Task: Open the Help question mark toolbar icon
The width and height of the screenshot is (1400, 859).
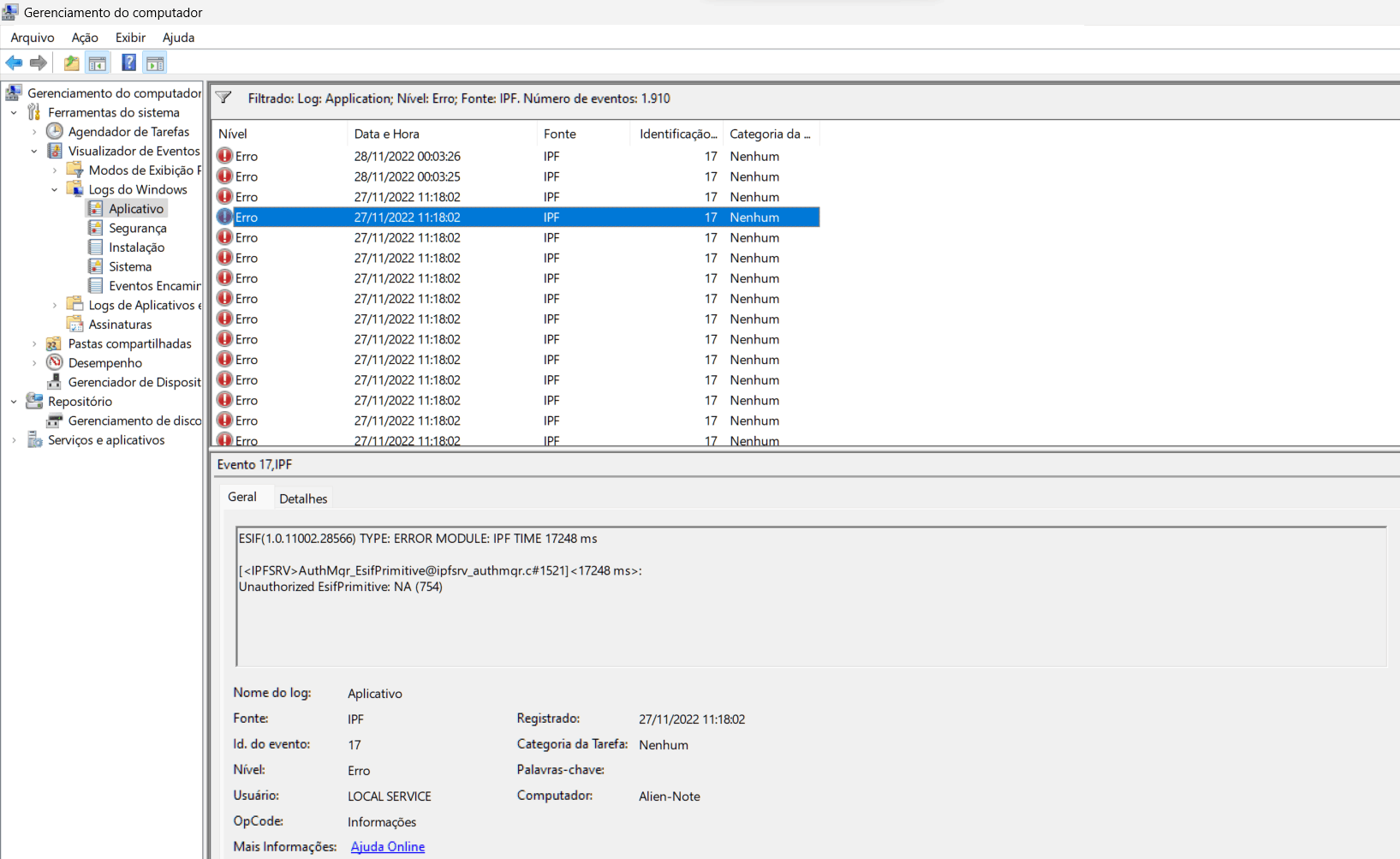Action: 128,63
